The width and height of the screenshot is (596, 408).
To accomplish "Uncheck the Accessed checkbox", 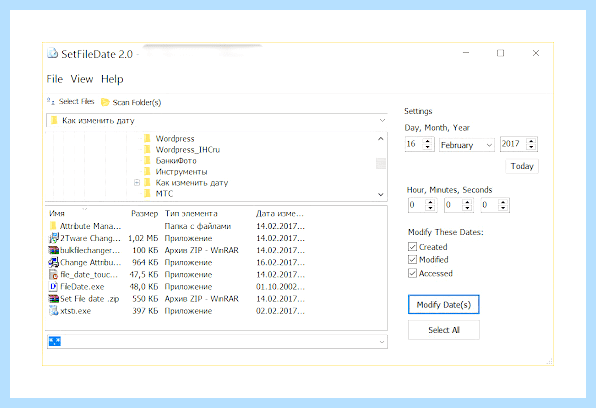I will [x=412, y=273].
